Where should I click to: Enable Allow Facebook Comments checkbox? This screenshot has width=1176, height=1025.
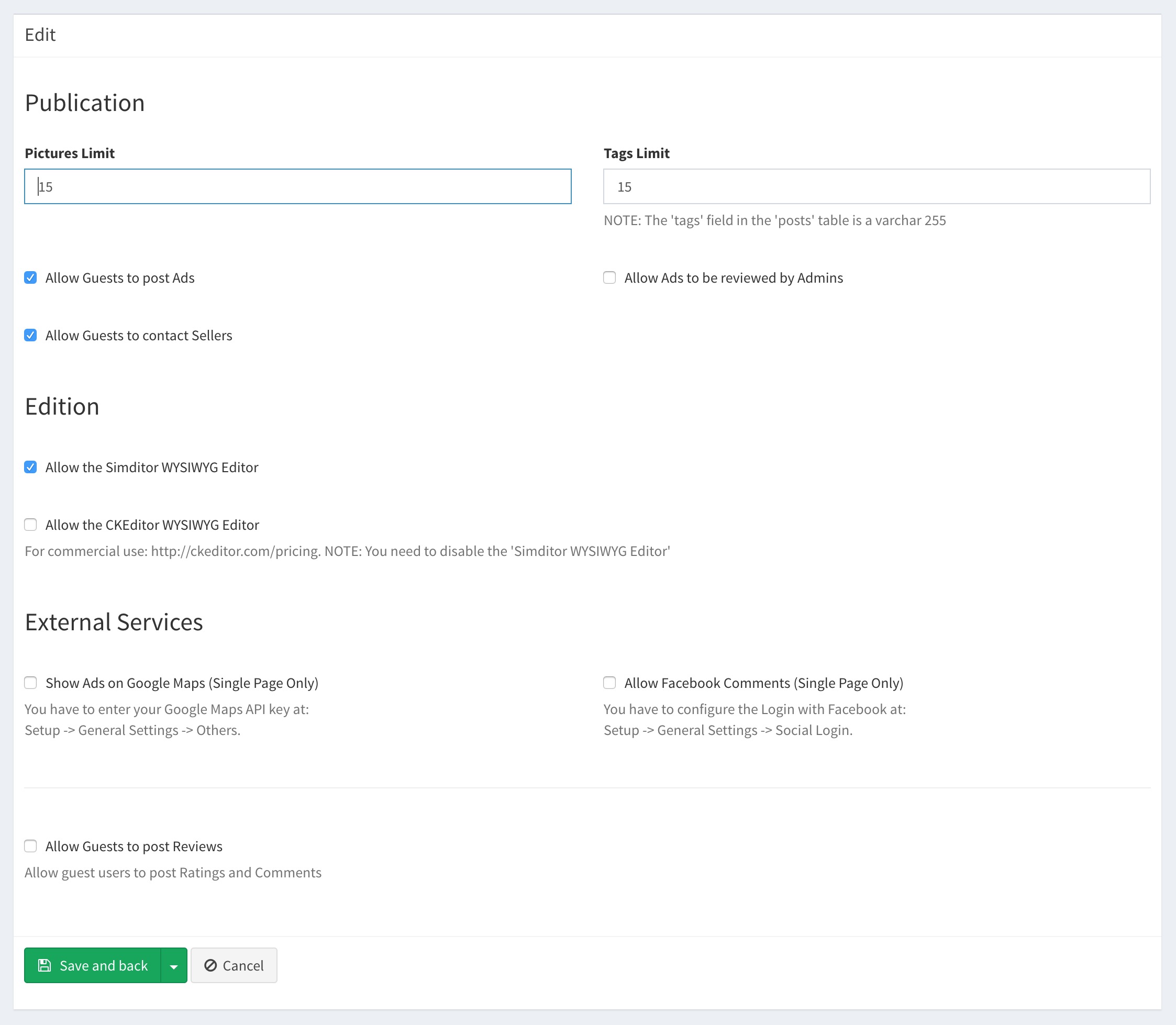click(x=610, y=683)
